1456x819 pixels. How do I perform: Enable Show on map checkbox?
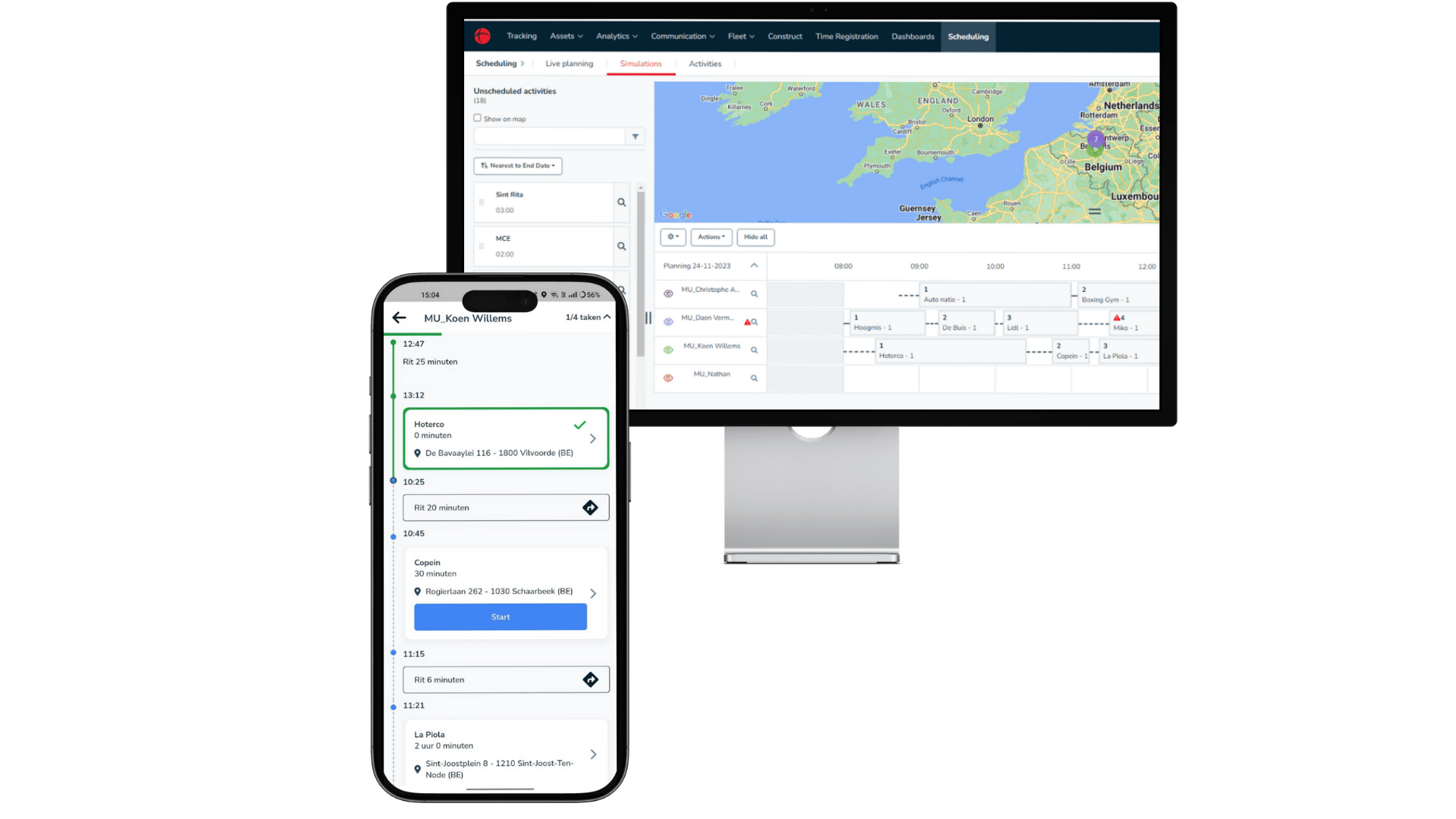[478, 118]
